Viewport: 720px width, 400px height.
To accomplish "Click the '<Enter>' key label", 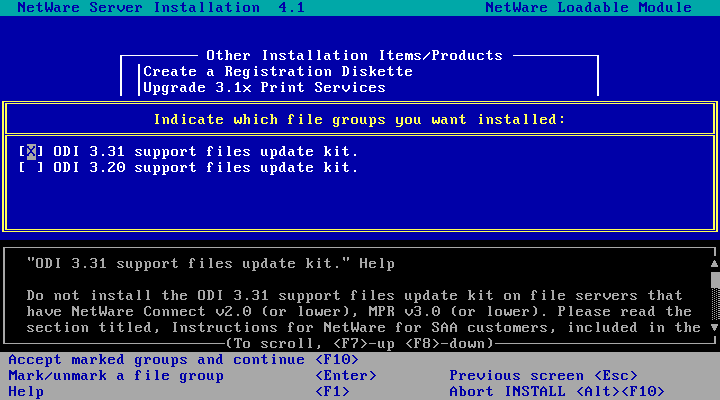I will [346, 376].
